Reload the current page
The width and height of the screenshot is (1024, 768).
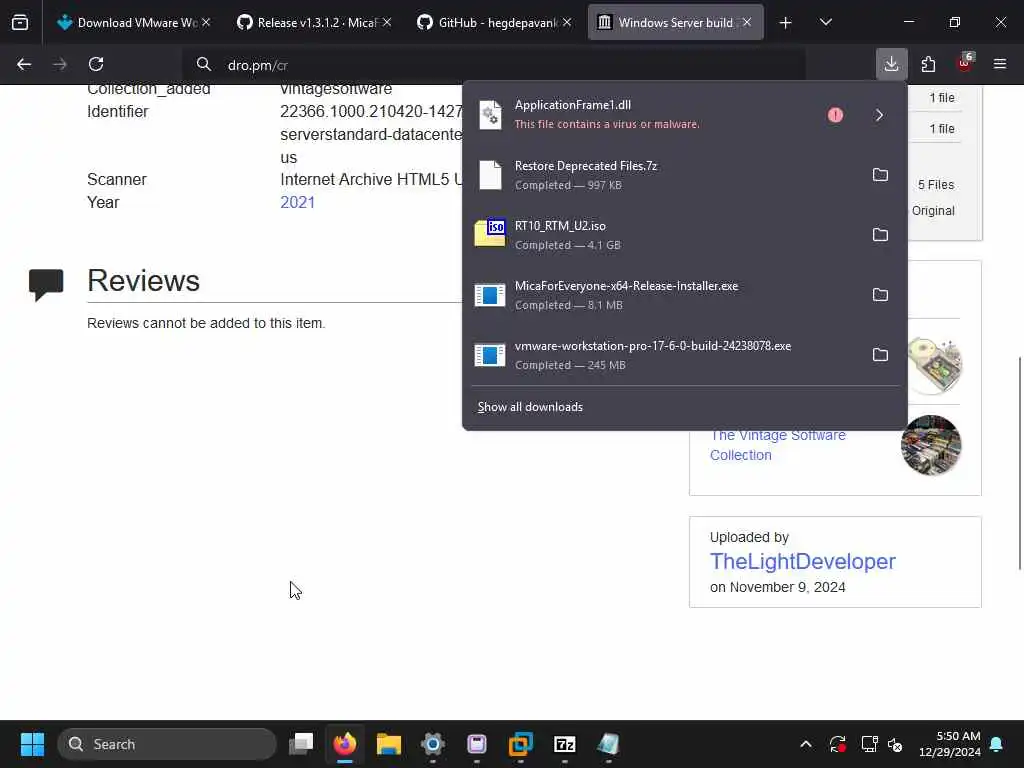(x=96, y=64)
